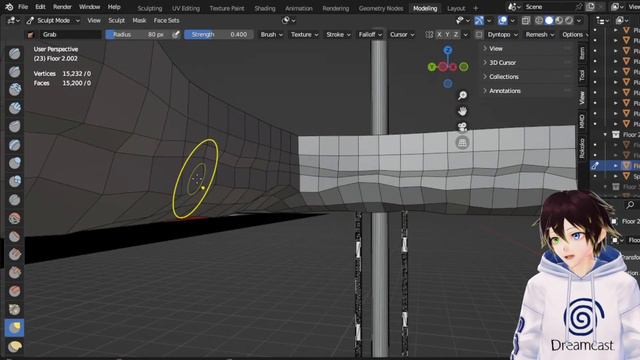
Task: Toggle X-ray mode
Action: point(526,20)
